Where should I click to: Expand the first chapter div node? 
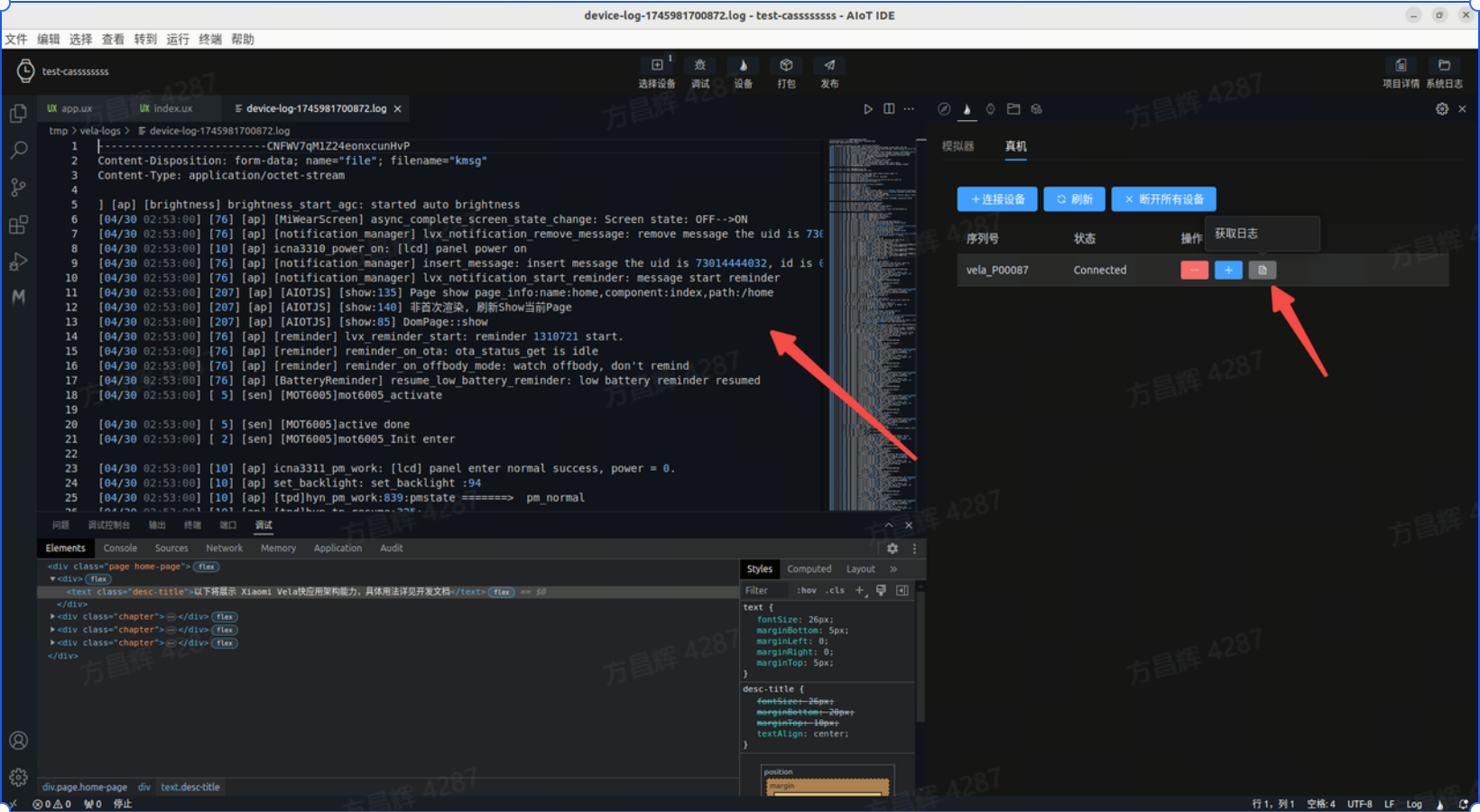[x=52, y=617]
